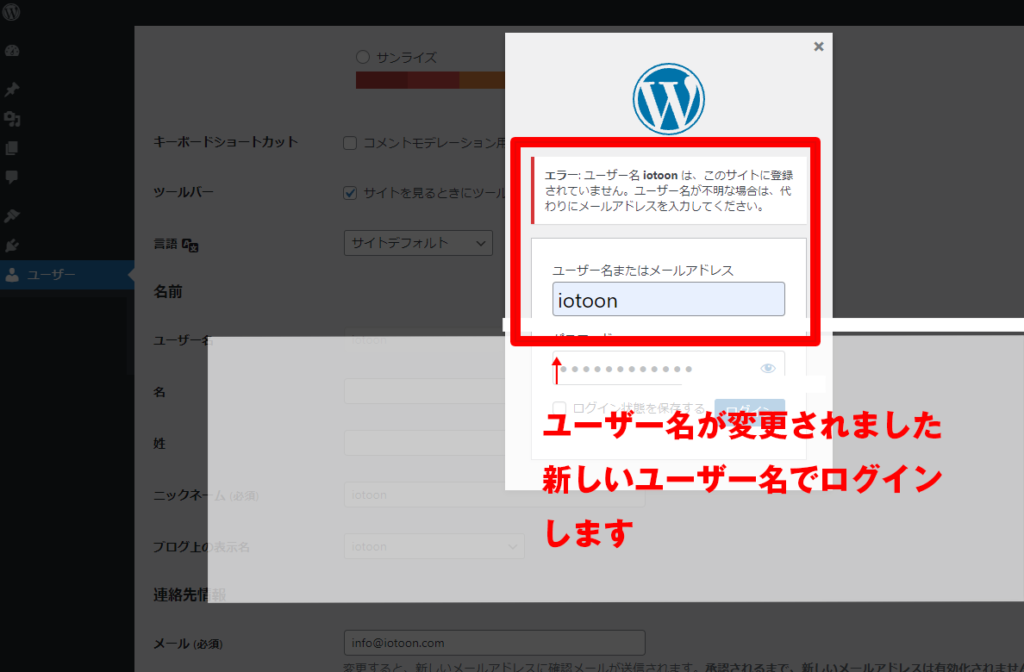Open the ブログ上の表示名 dropdown
Screen dimensions: 1024x672
click(x=434, y=546)
